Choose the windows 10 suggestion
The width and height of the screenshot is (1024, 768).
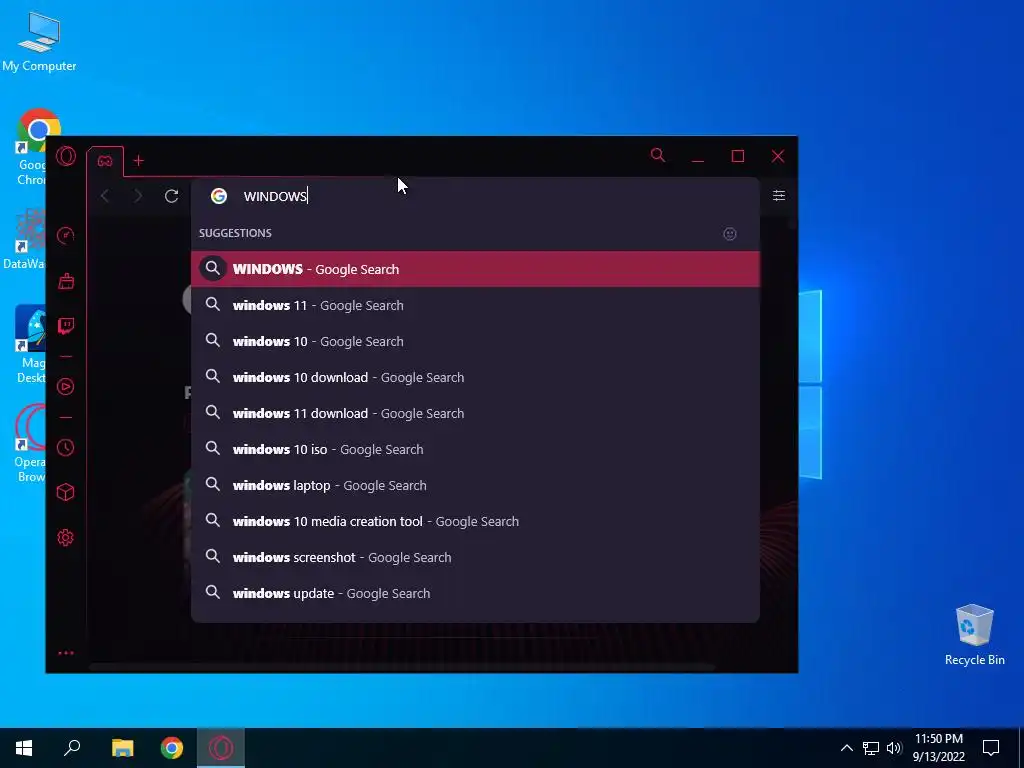click(x=475, y=341)
